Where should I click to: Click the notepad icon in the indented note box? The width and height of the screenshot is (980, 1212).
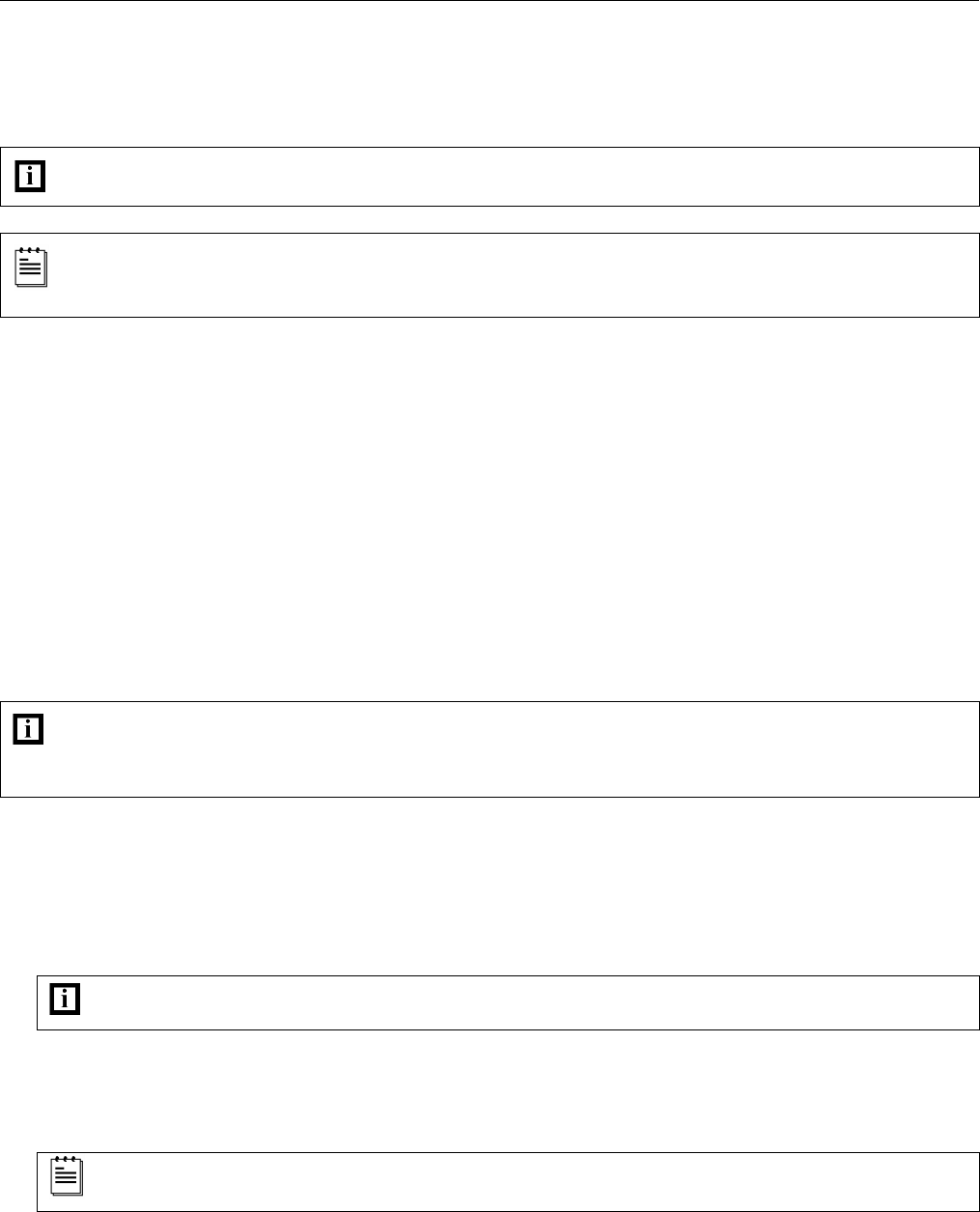click(67, 1174)
